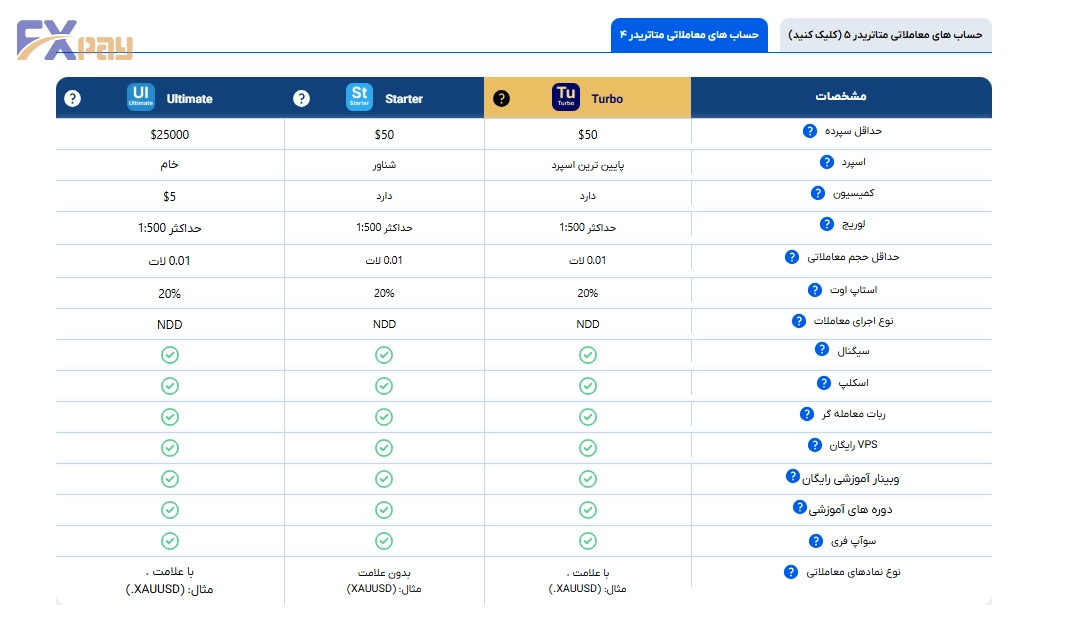Select the متاتریدر ۴ accounts tab

(x=689, y=35)
